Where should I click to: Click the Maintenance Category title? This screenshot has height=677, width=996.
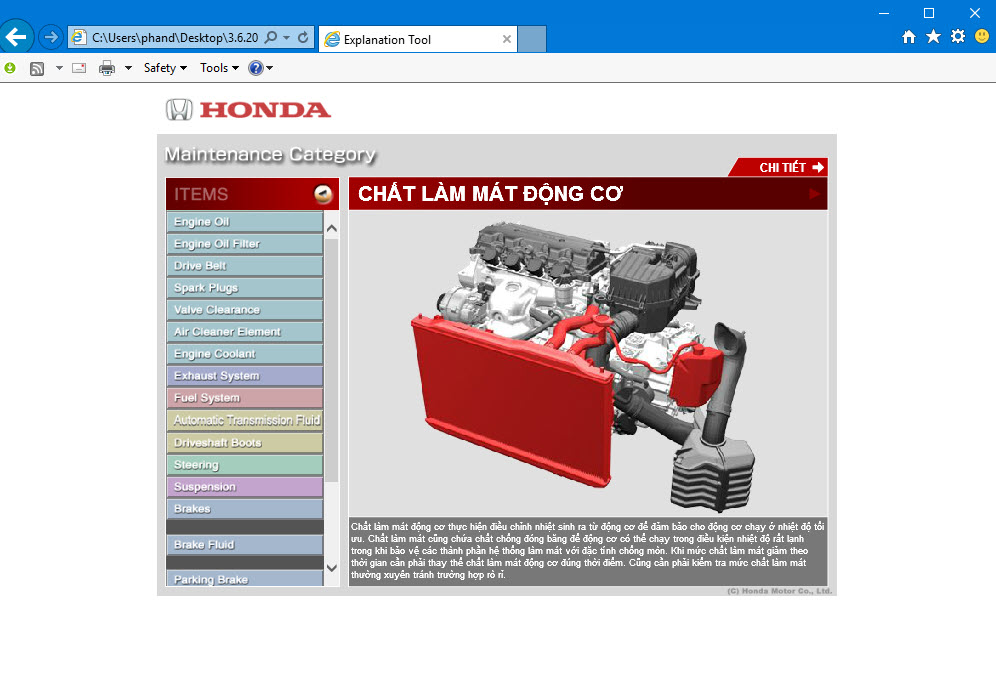point(270,154)
